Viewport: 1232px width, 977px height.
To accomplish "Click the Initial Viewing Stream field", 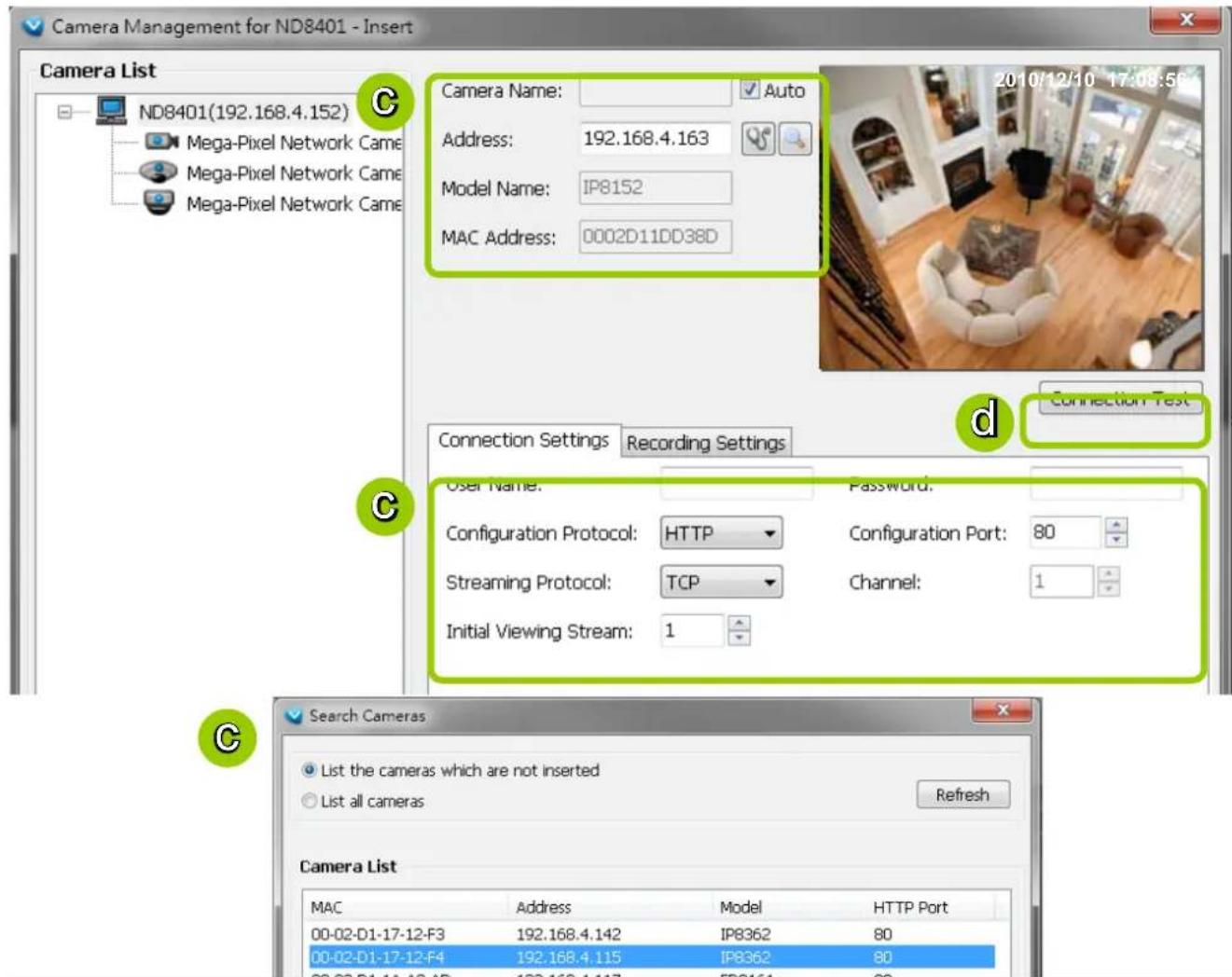I will tap(692, 631).
